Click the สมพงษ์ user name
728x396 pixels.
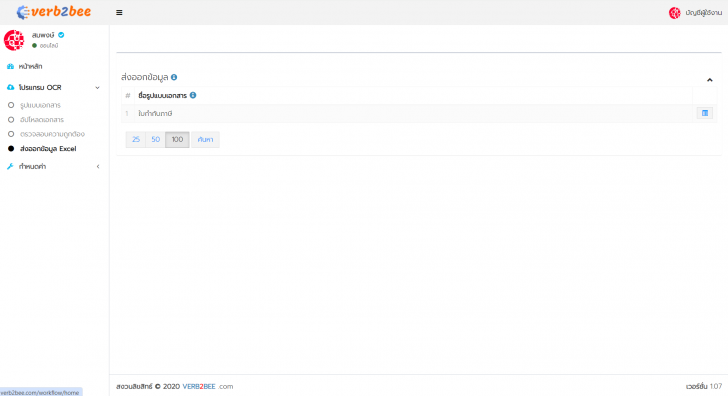pos(43,35)
